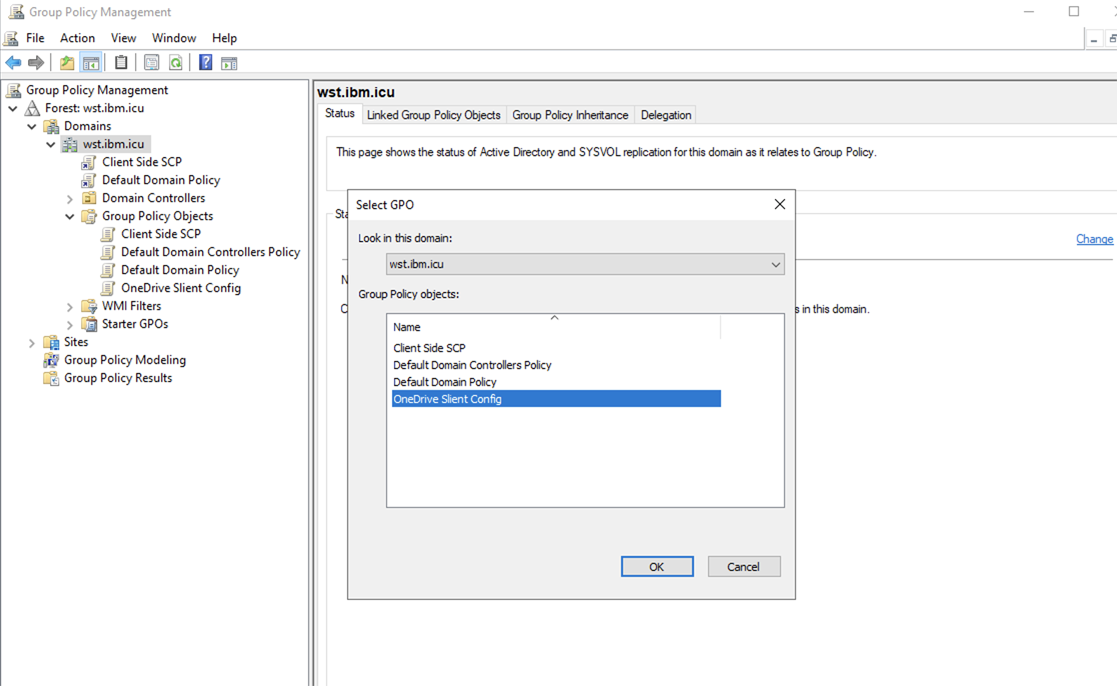This screenshot has width=1117, height=686.
Task: Select Client Side SCP under Group Policy Objects
Action: coord(161,234)
